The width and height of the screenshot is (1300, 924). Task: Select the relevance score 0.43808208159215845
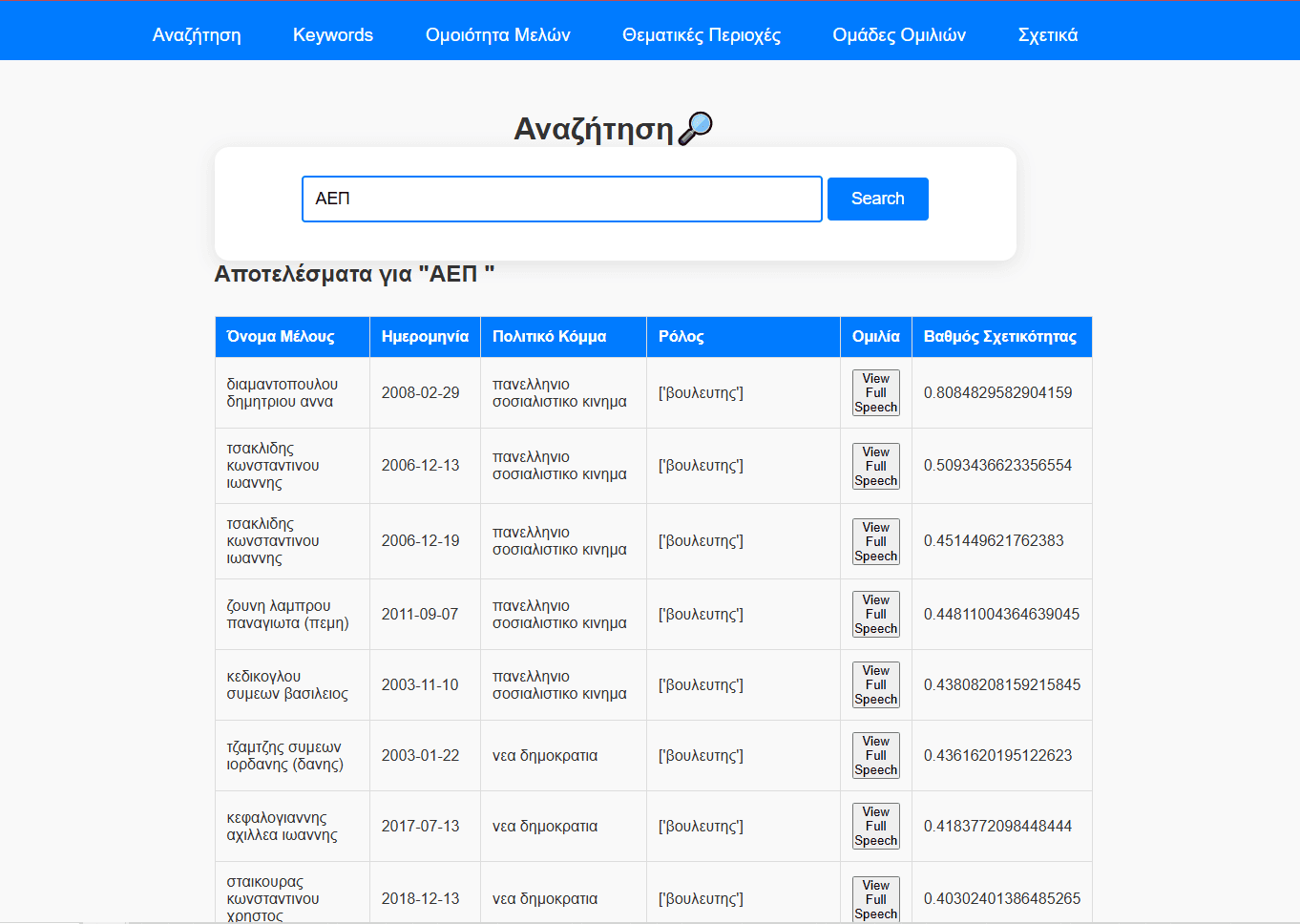(1002, 685)
